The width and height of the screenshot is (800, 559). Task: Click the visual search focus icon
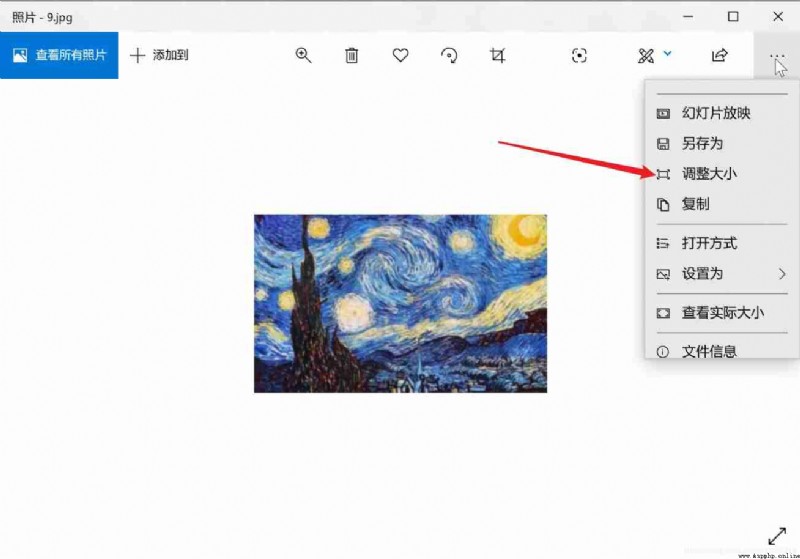click(579, 55)
